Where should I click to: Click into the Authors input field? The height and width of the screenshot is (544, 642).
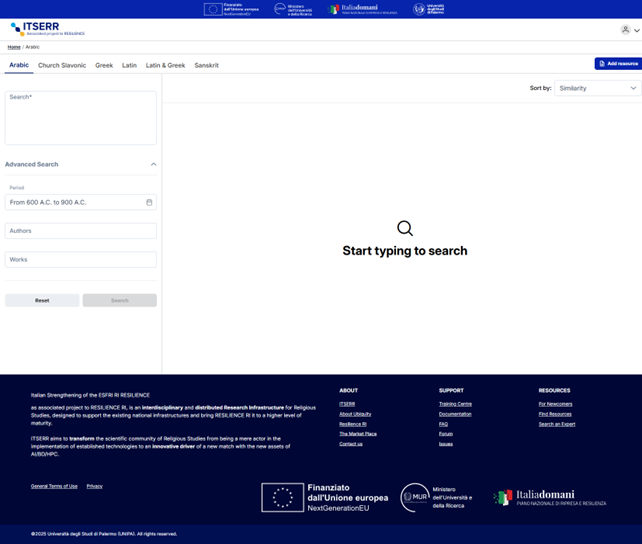click(80, 231)
